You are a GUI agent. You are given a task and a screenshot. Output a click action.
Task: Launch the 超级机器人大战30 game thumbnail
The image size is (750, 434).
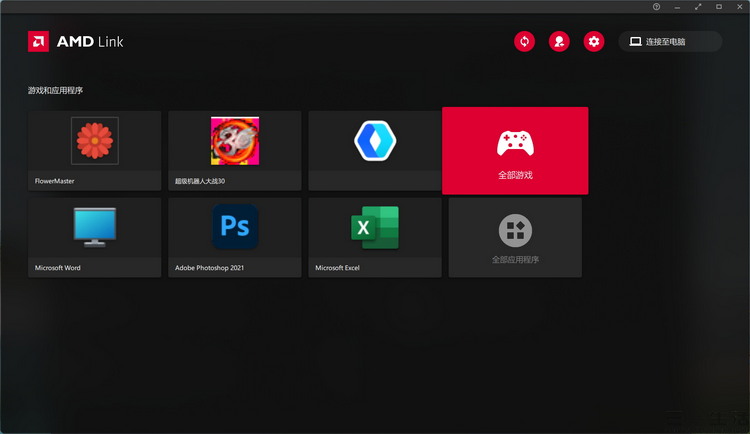[235, 141]
